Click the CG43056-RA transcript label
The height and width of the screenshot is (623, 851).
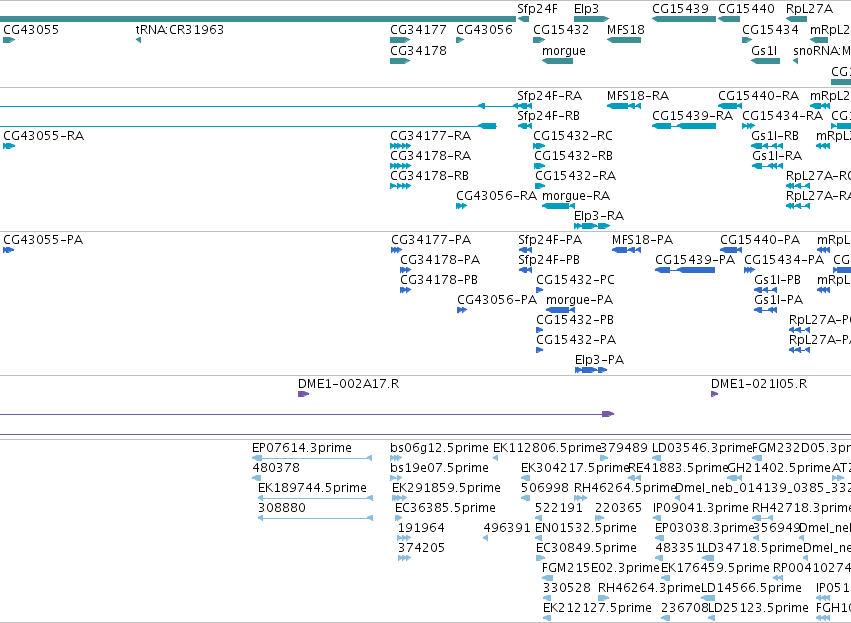pos(496,196)
